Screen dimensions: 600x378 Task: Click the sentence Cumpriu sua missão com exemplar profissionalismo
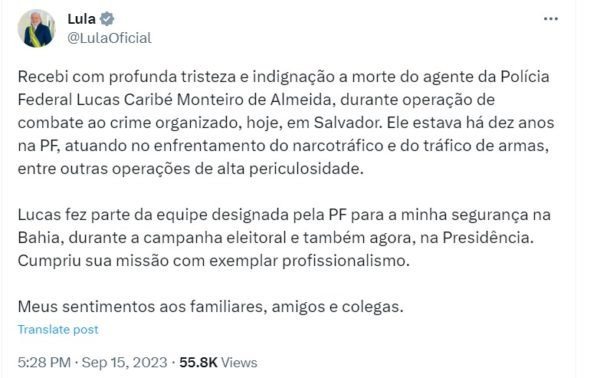pyautogui.click(x=214, y=261)
